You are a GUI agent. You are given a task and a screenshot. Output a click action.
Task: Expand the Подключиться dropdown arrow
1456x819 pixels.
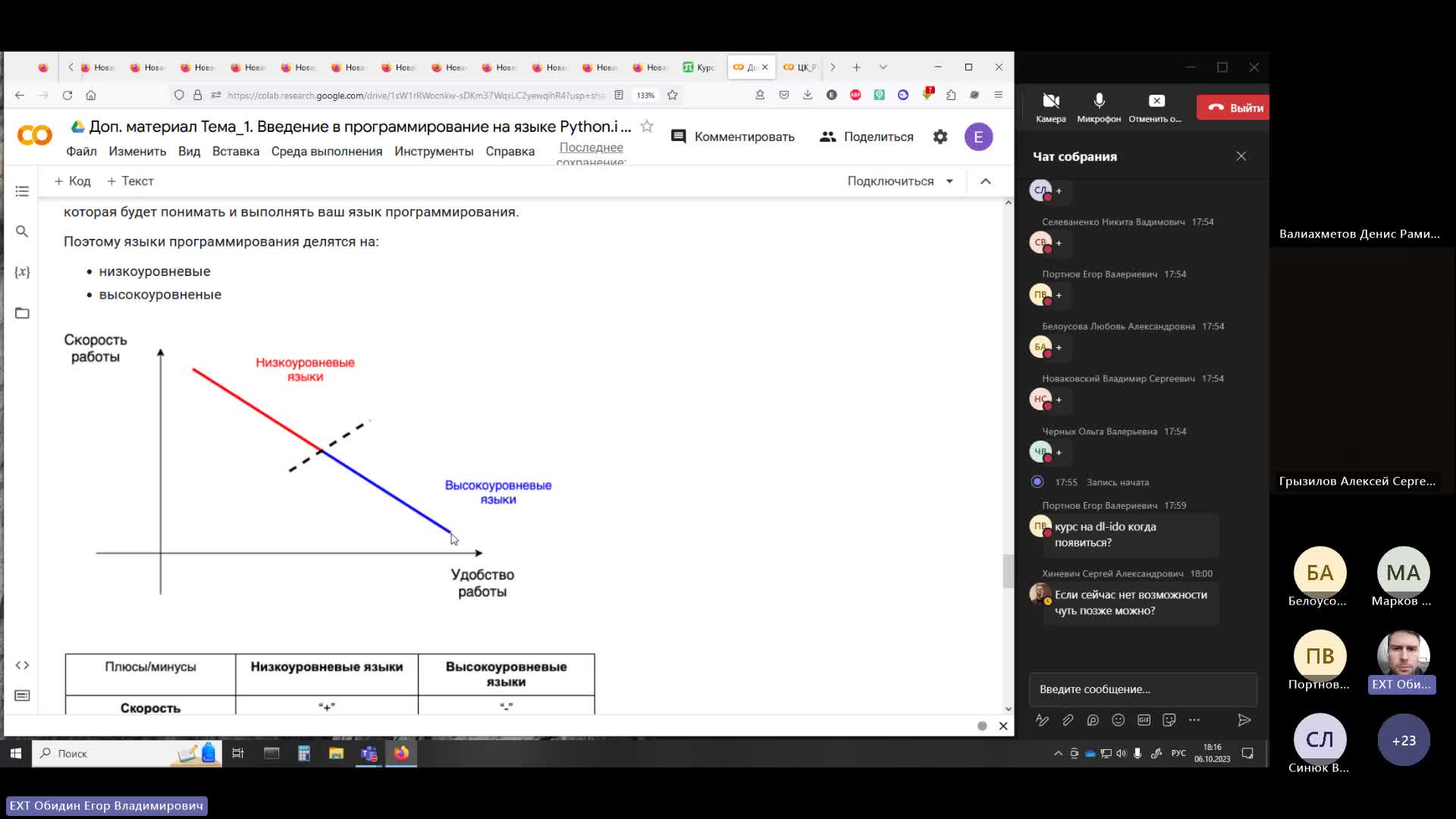(949, 181)
